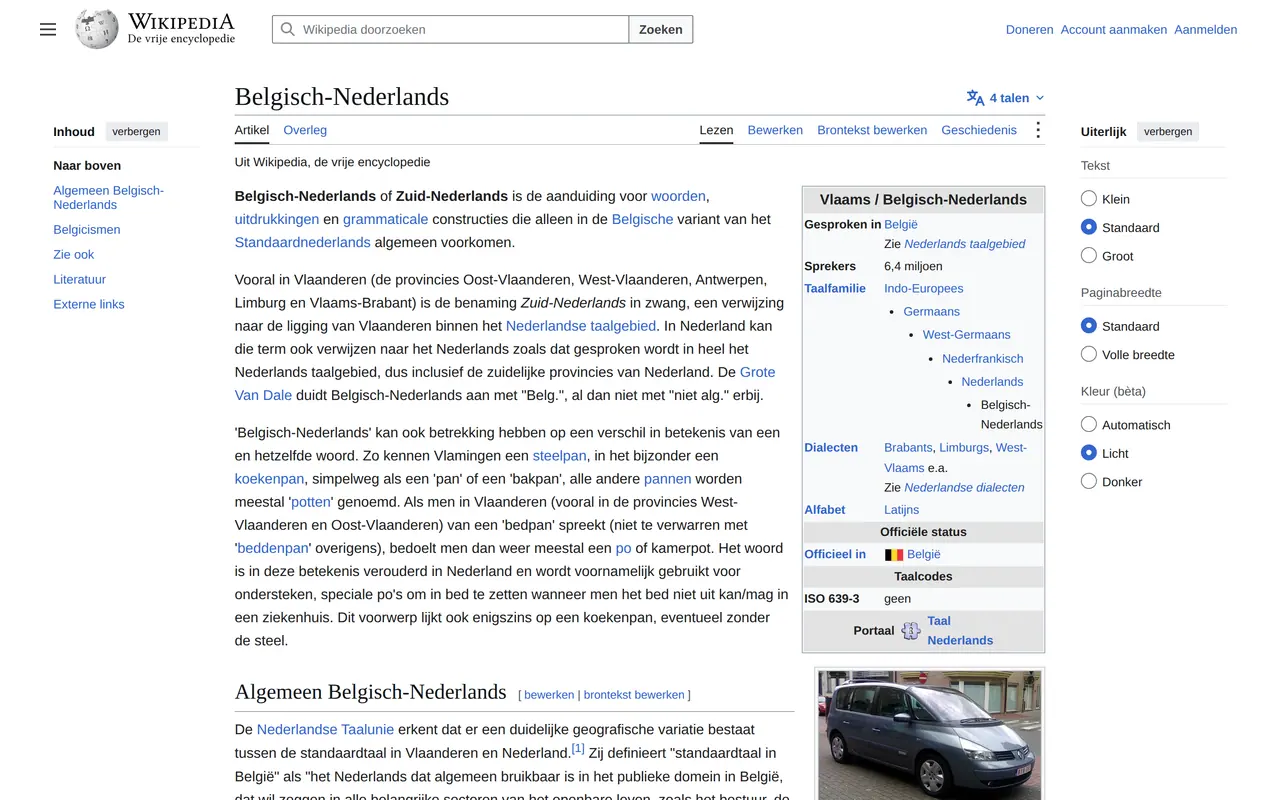The height and width of the screenshot is (800, 1280).
Task: Select Standaard page width
Action: click(1089, 326)
